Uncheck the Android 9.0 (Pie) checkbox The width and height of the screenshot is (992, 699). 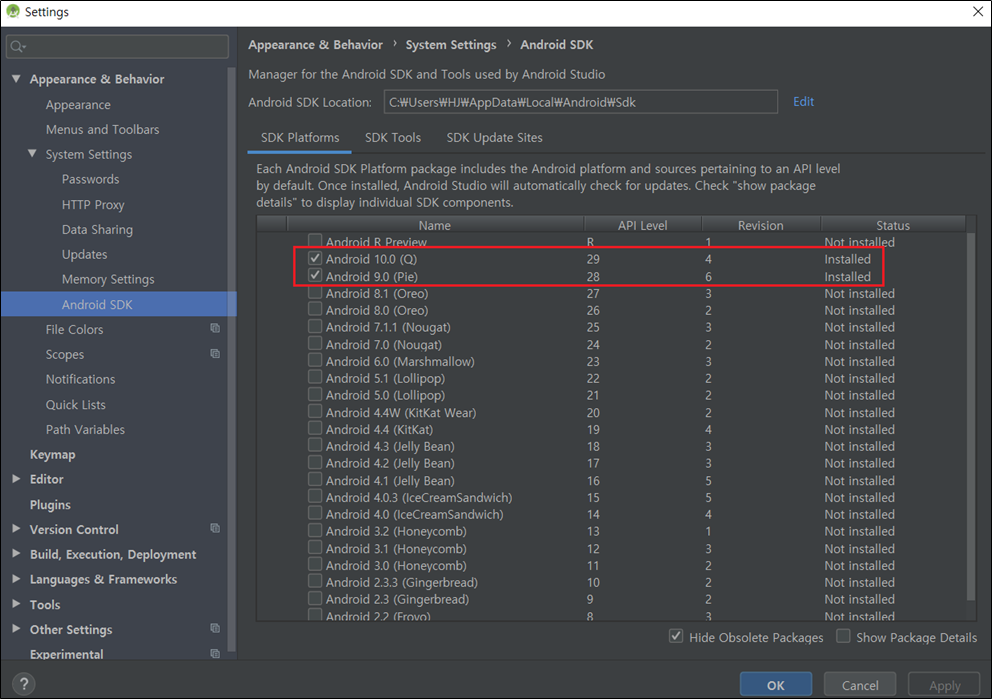tap(315, 276)
